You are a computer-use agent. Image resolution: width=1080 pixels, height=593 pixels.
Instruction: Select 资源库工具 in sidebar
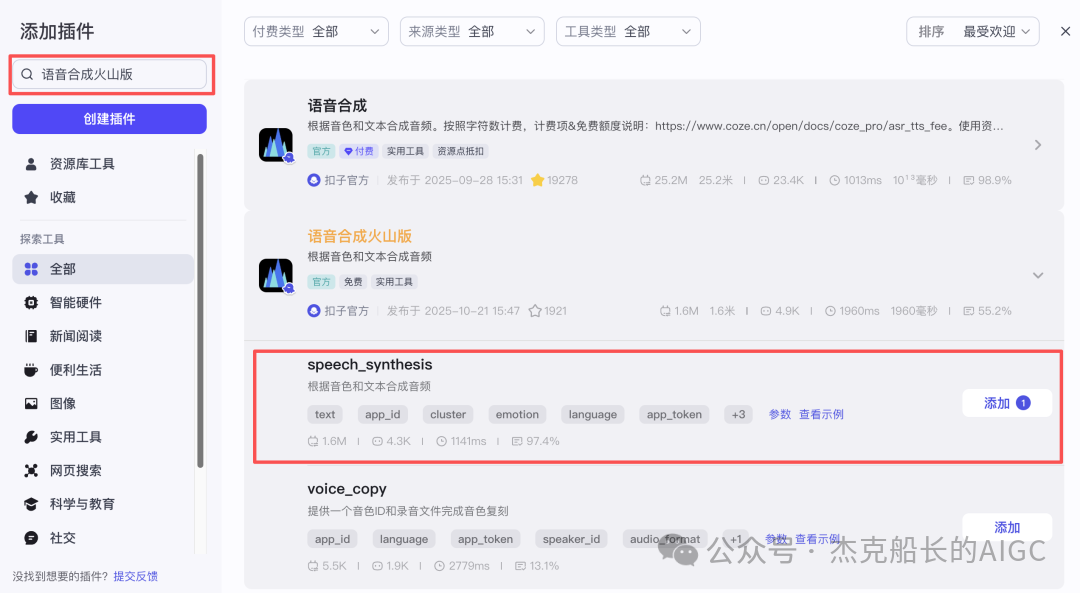pyautogui.click(x=103, y=164)
